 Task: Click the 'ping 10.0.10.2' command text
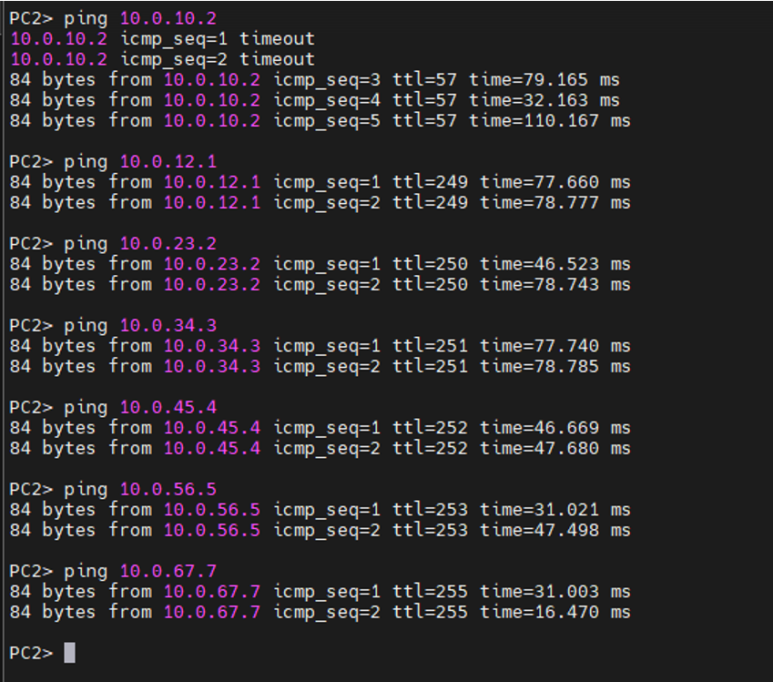click(x=140, y=18)
